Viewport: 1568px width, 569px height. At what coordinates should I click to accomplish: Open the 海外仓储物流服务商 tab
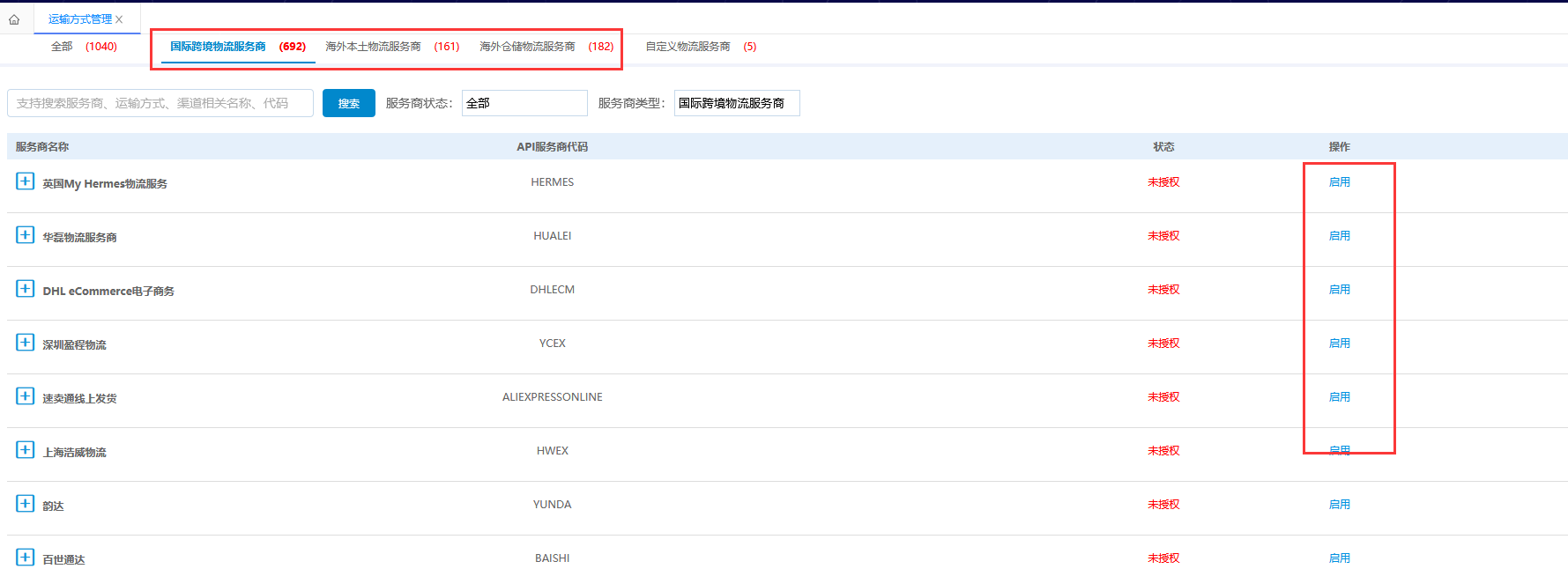(546, 47)
